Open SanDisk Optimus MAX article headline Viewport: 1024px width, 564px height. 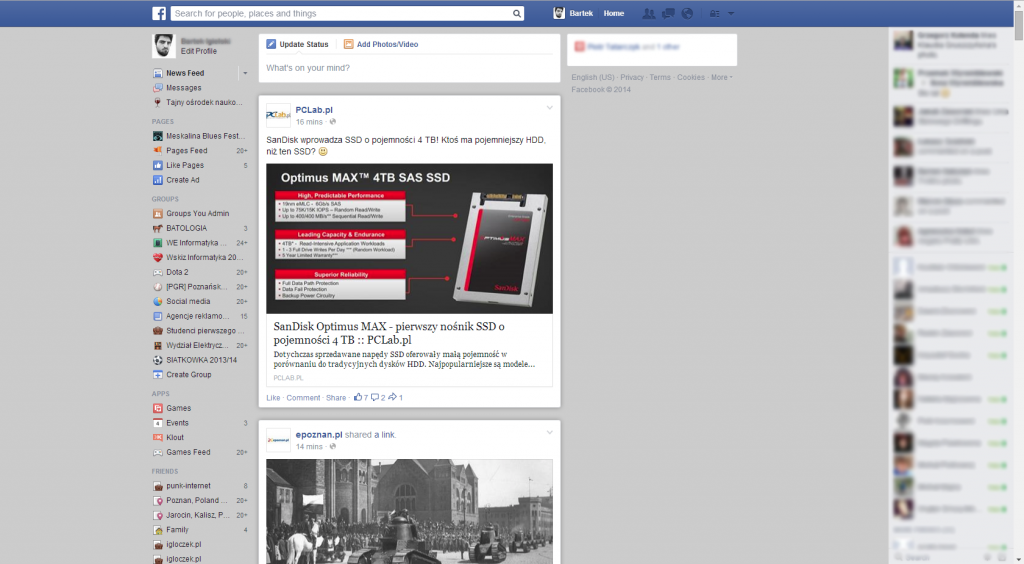(x=389, y=333)
